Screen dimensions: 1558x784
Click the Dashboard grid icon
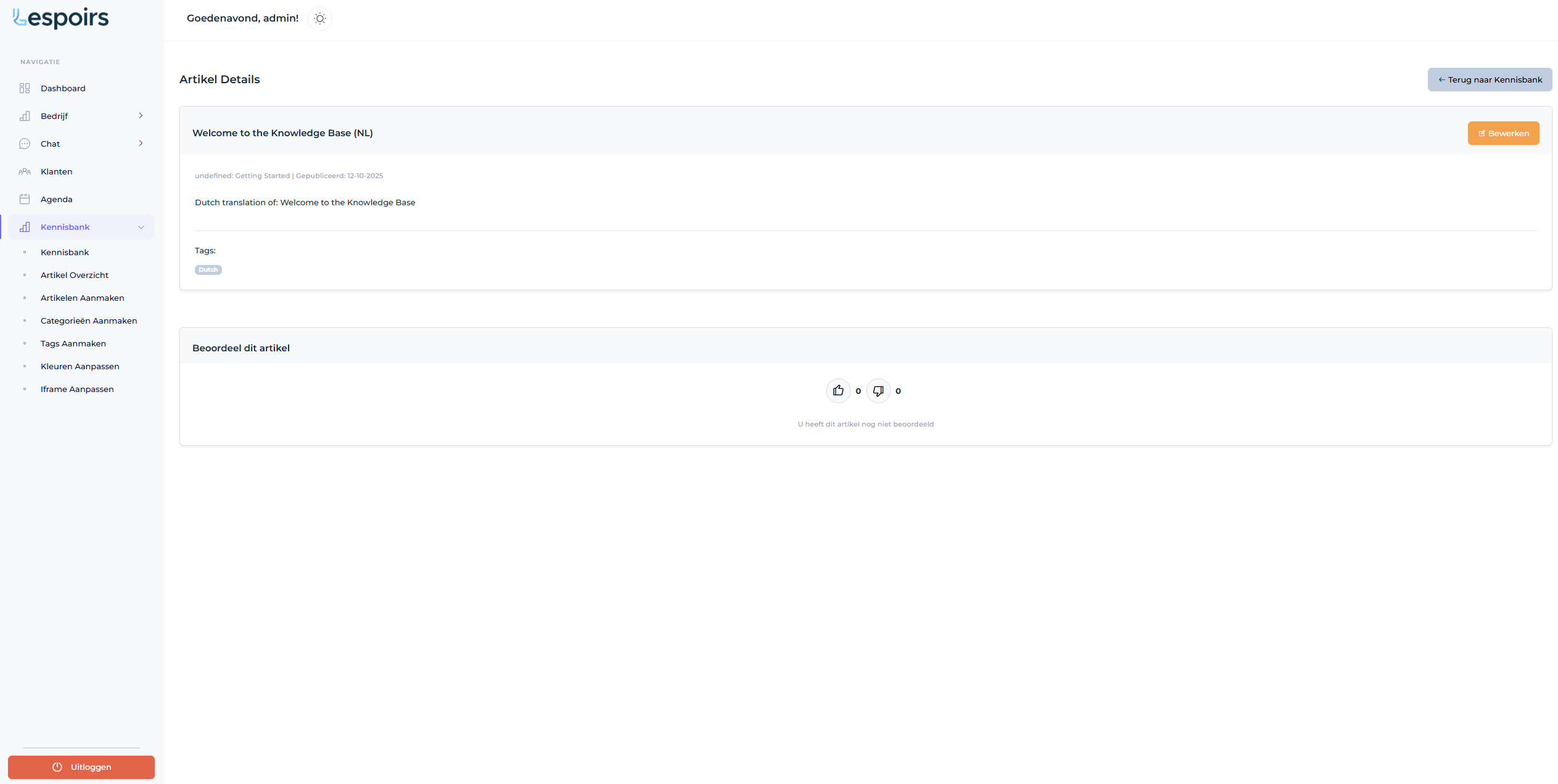point(25,88)
